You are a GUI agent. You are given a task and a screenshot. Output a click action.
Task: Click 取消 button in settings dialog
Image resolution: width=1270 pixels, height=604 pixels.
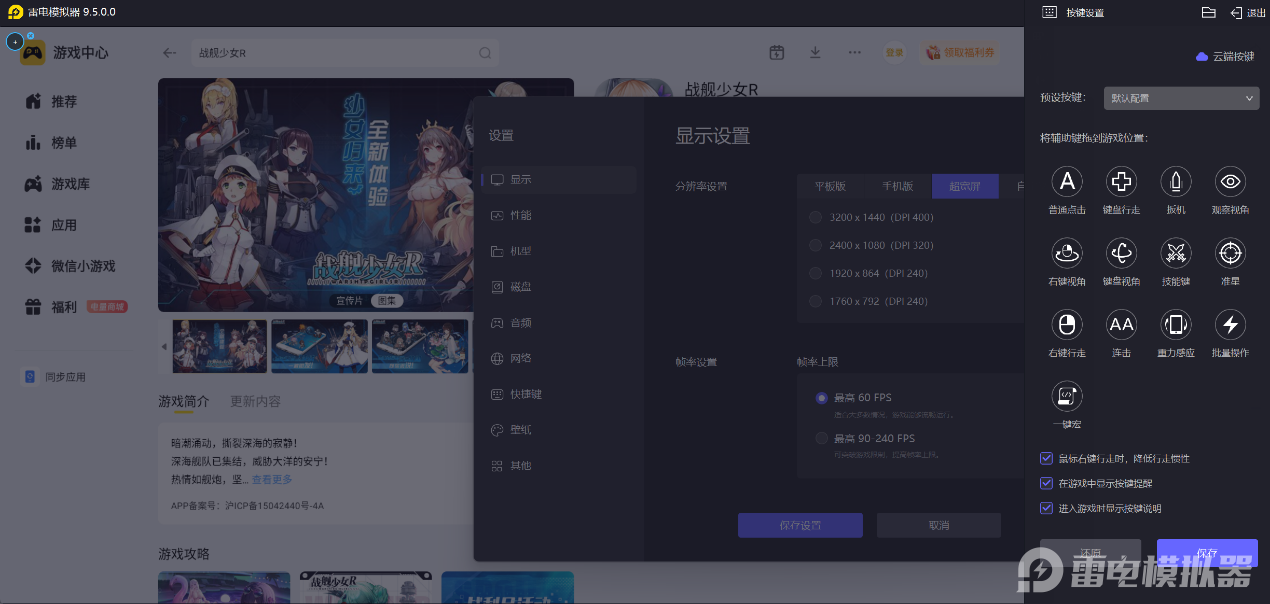coord(938,525)
